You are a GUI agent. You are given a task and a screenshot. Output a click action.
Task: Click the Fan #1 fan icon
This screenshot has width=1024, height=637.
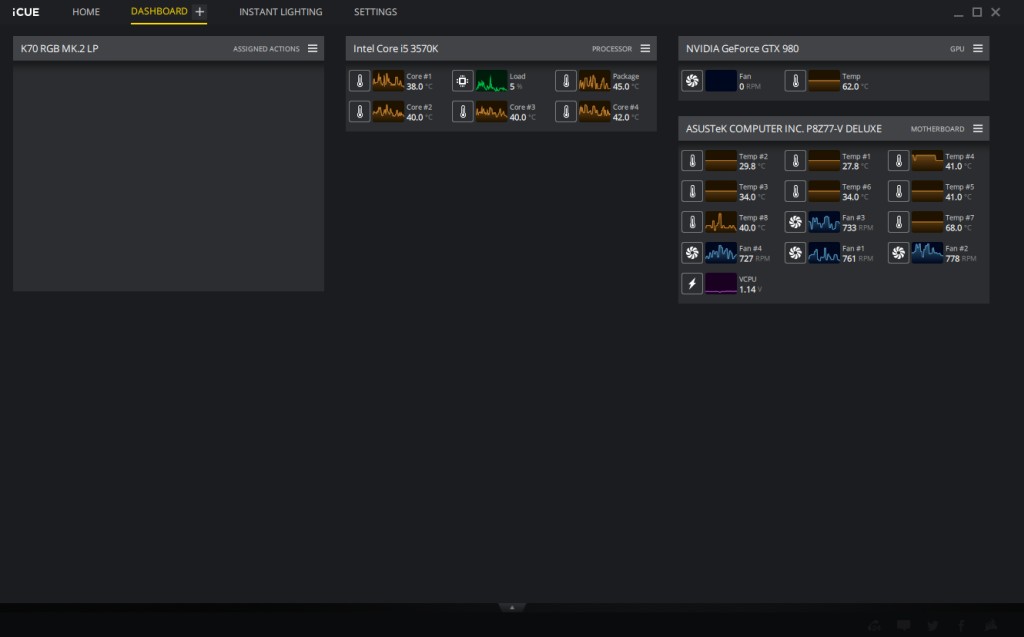tap(795, 253)
